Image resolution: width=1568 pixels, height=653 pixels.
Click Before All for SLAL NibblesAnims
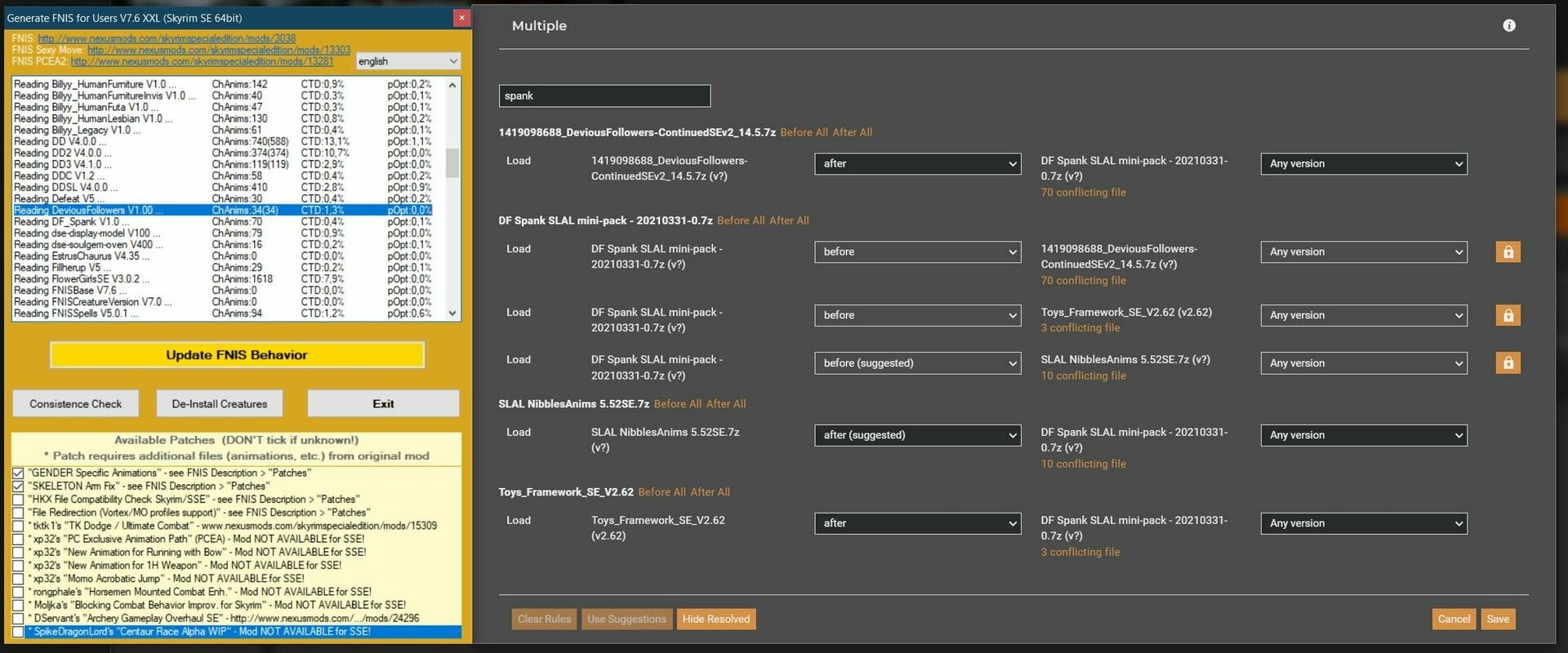click(x=678, y=404)
